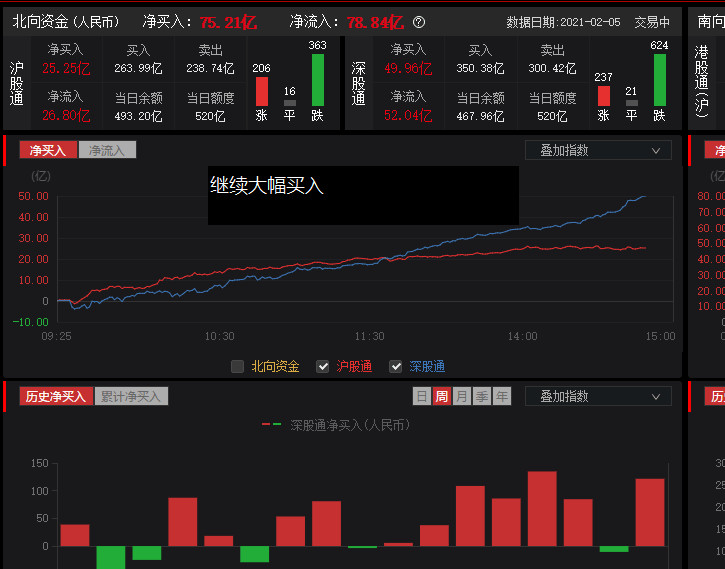The width and height of the screenshot is (725, 569).
Task: Choose the 月 period button
Action: point(461,396)
